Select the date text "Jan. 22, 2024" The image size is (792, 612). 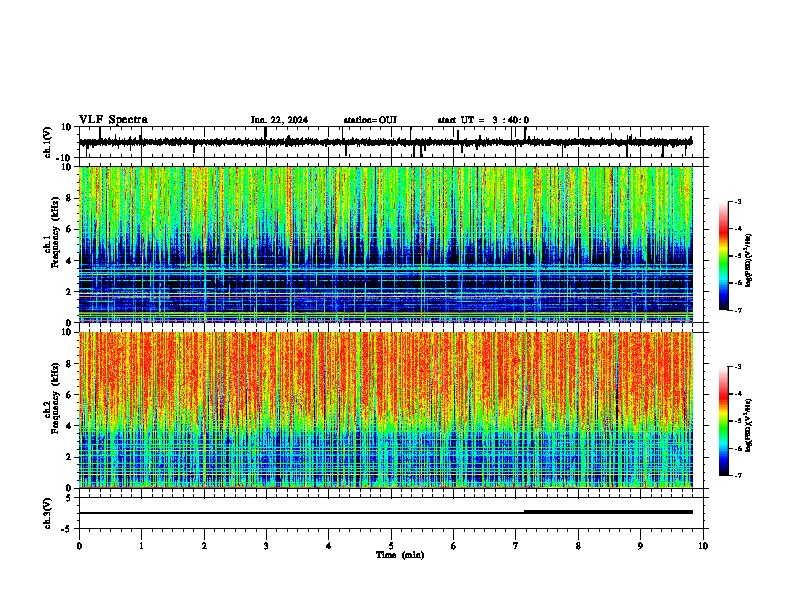click(279, 120)
